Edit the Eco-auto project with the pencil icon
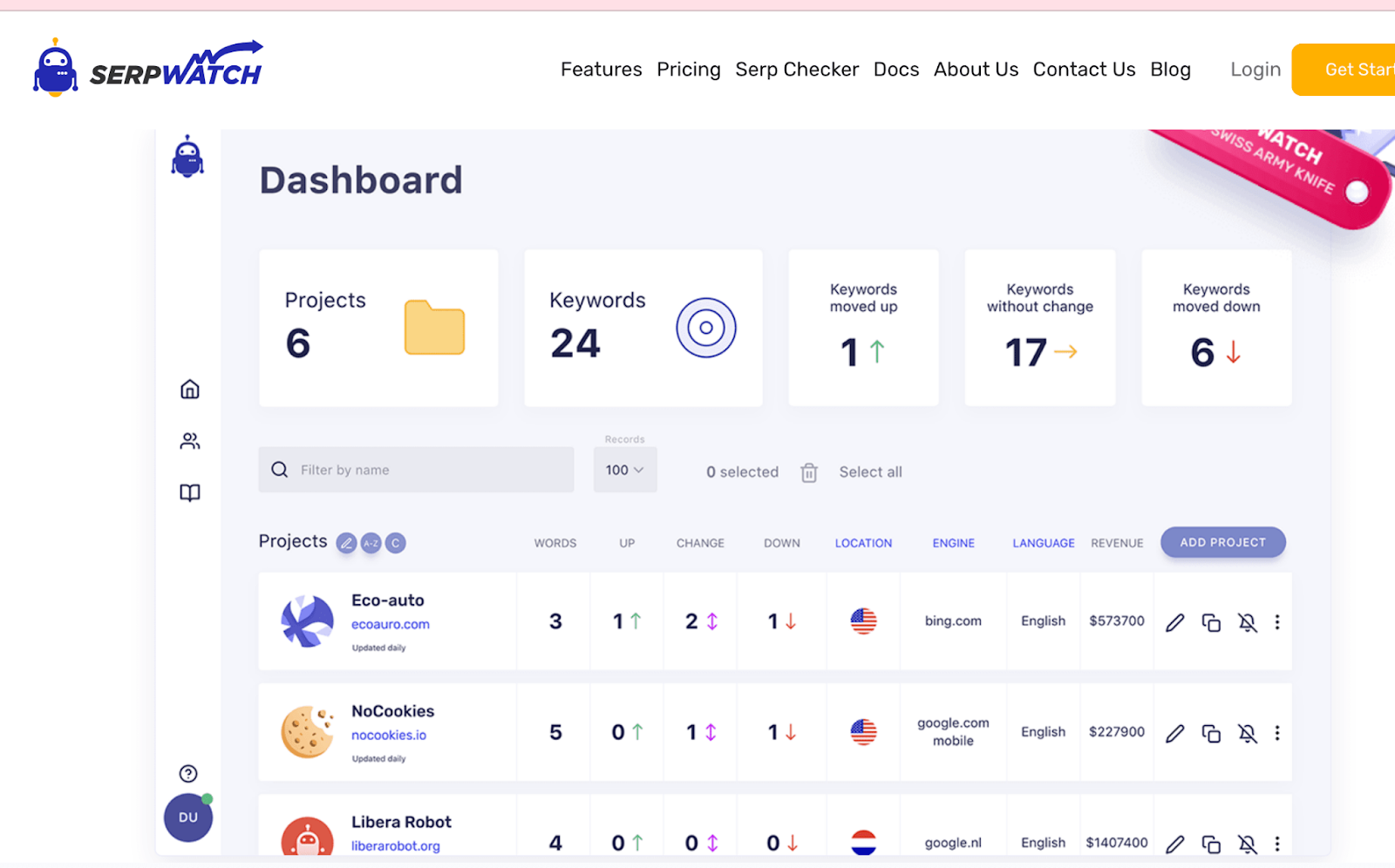Screen dimensions: 1395x868 [x=1175, y=622]
